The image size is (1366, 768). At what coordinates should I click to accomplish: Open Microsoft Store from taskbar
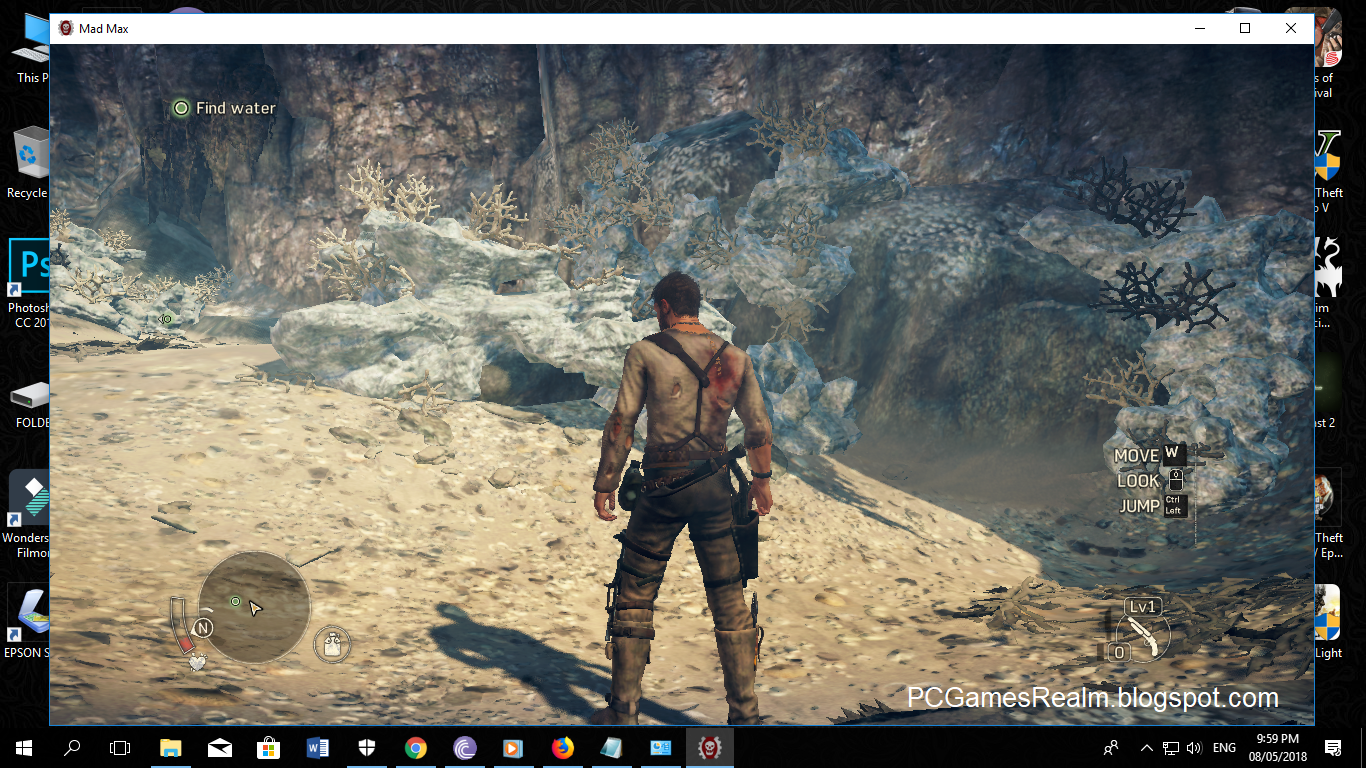tap(269, 747)
